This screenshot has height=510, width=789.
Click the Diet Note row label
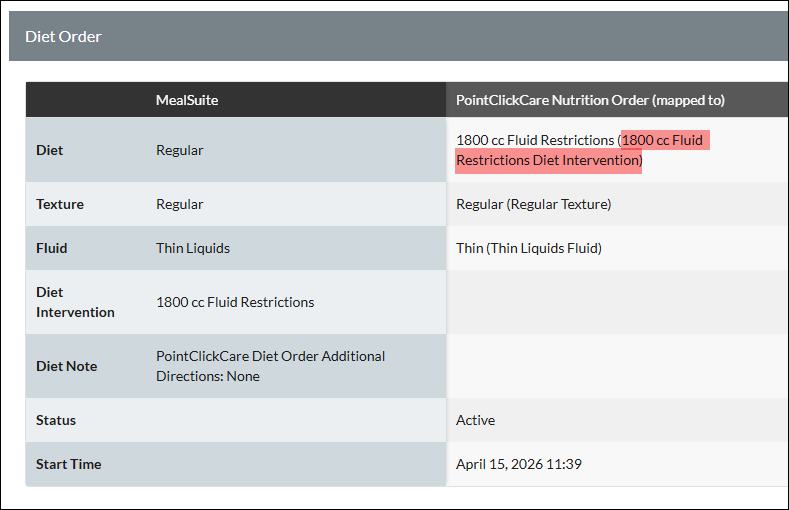pos(66,366)
